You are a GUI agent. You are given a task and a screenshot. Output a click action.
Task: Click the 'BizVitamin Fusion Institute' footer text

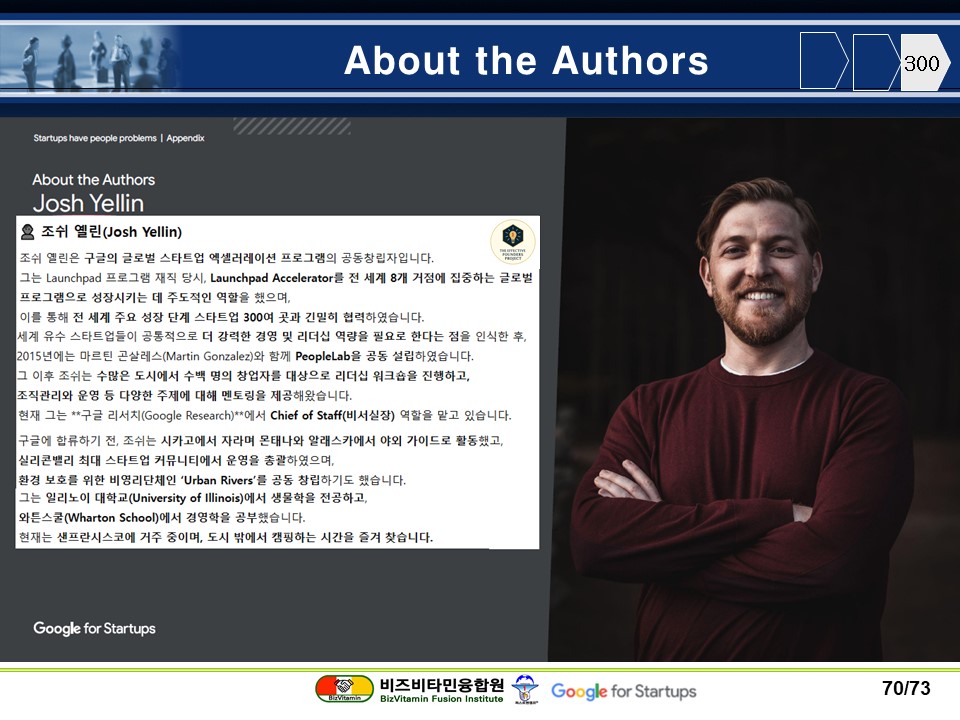[x=441, y=699]
